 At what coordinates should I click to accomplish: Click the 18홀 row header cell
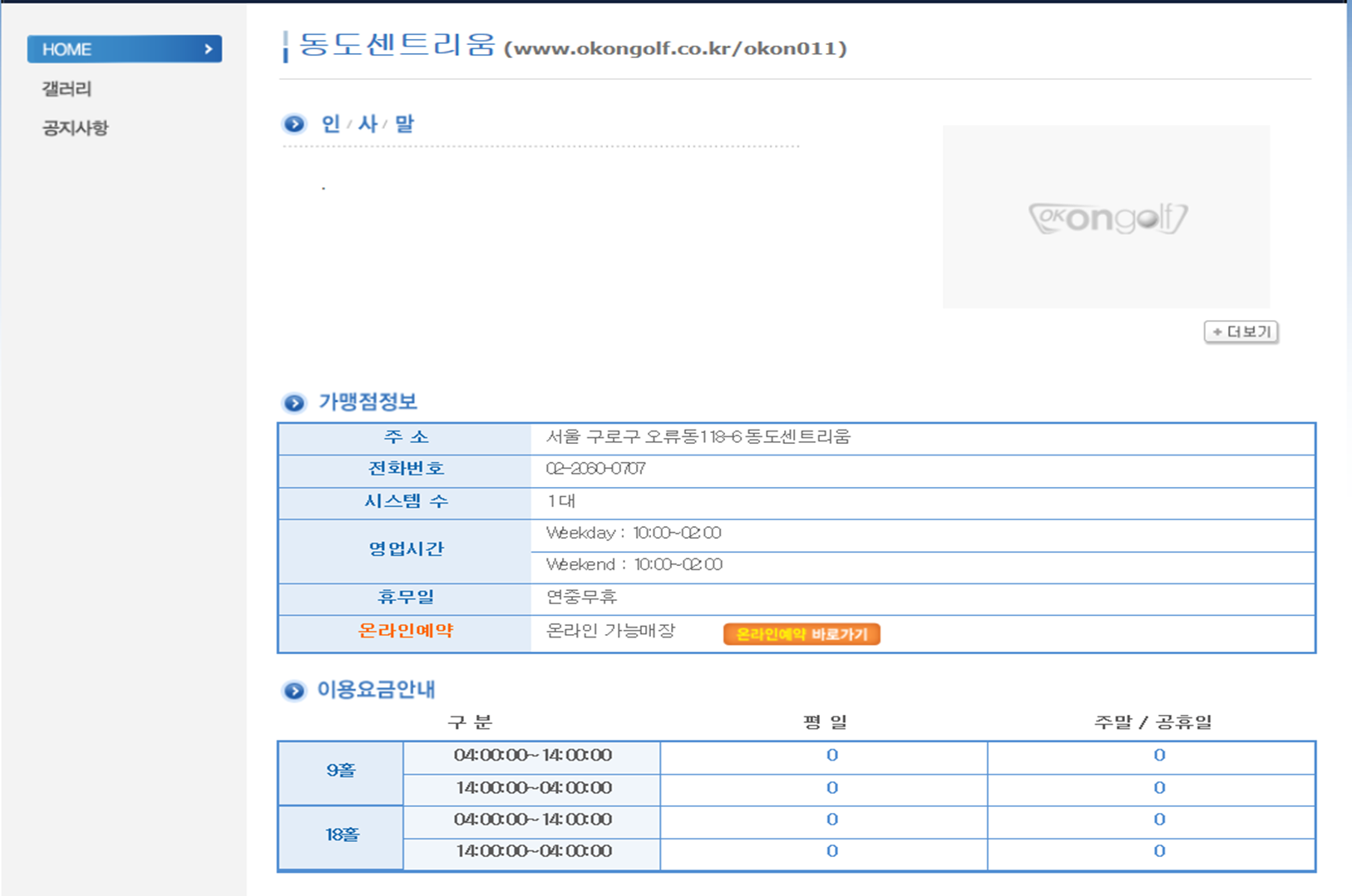[341, 835]
